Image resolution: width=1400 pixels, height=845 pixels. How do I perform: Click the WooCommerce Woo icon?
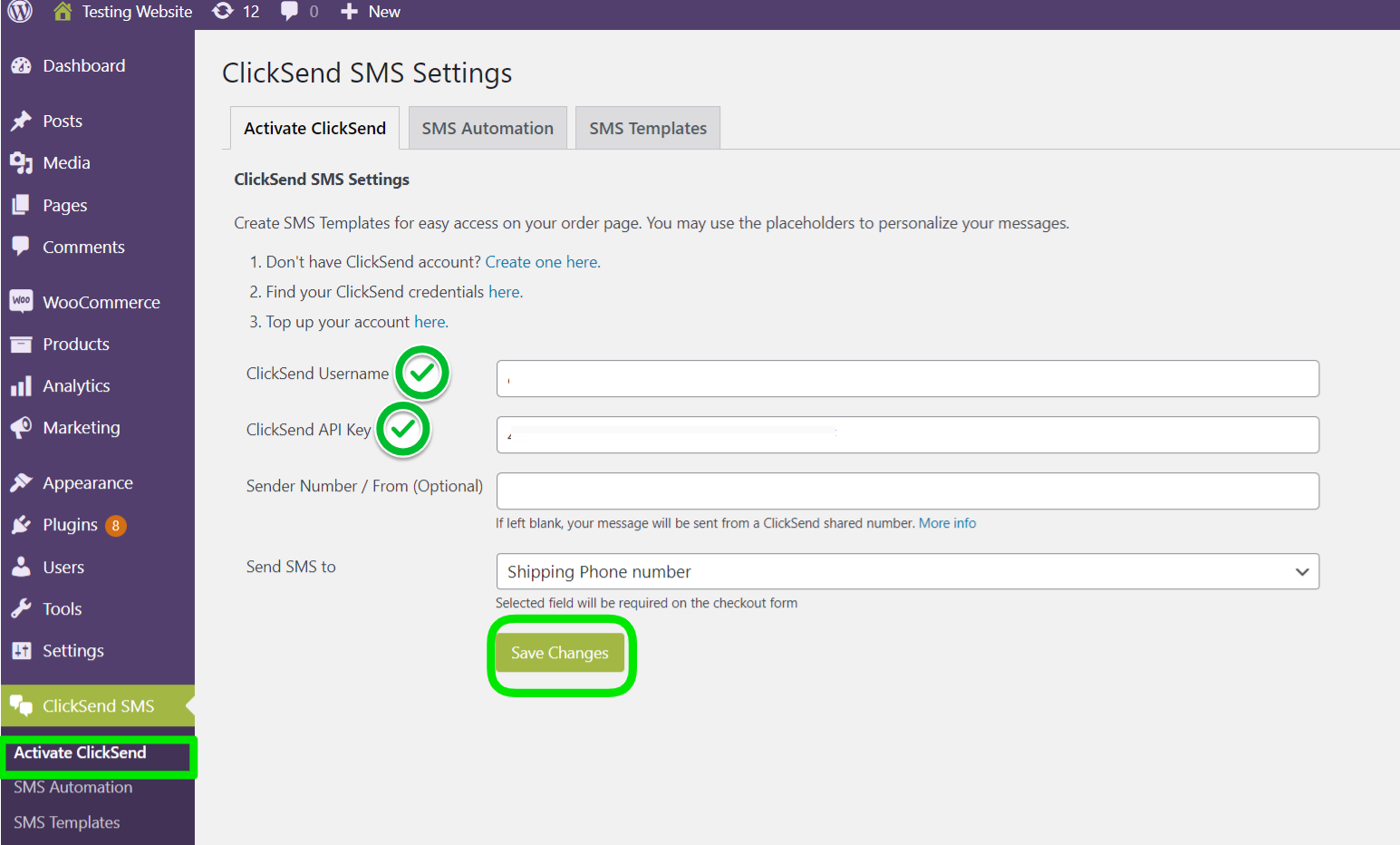tap(21, 301)
